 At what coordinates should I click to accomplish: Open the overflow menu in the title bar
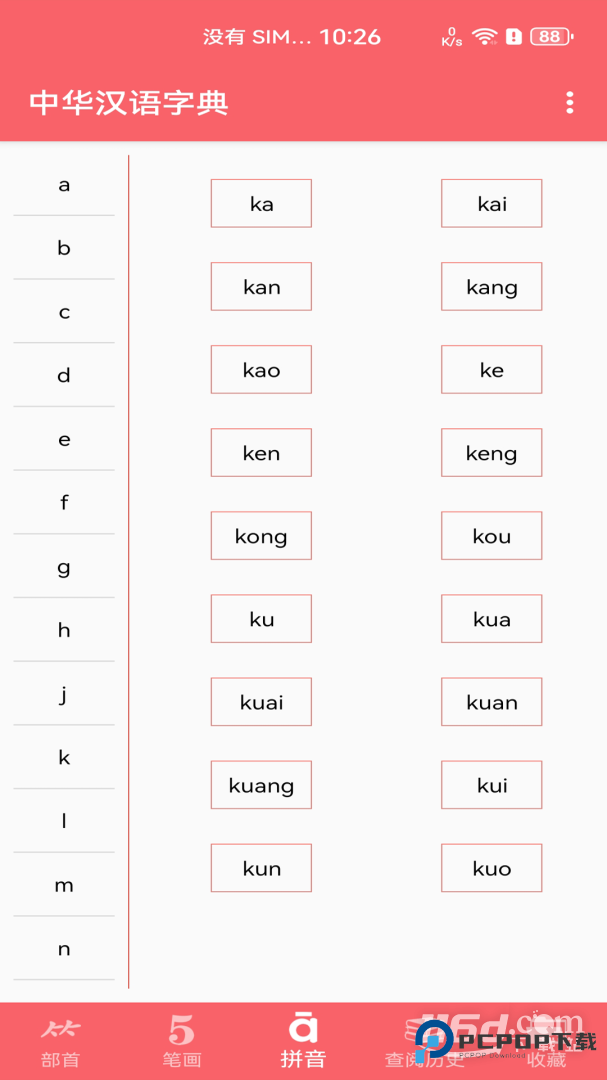(x=569, y=102)
